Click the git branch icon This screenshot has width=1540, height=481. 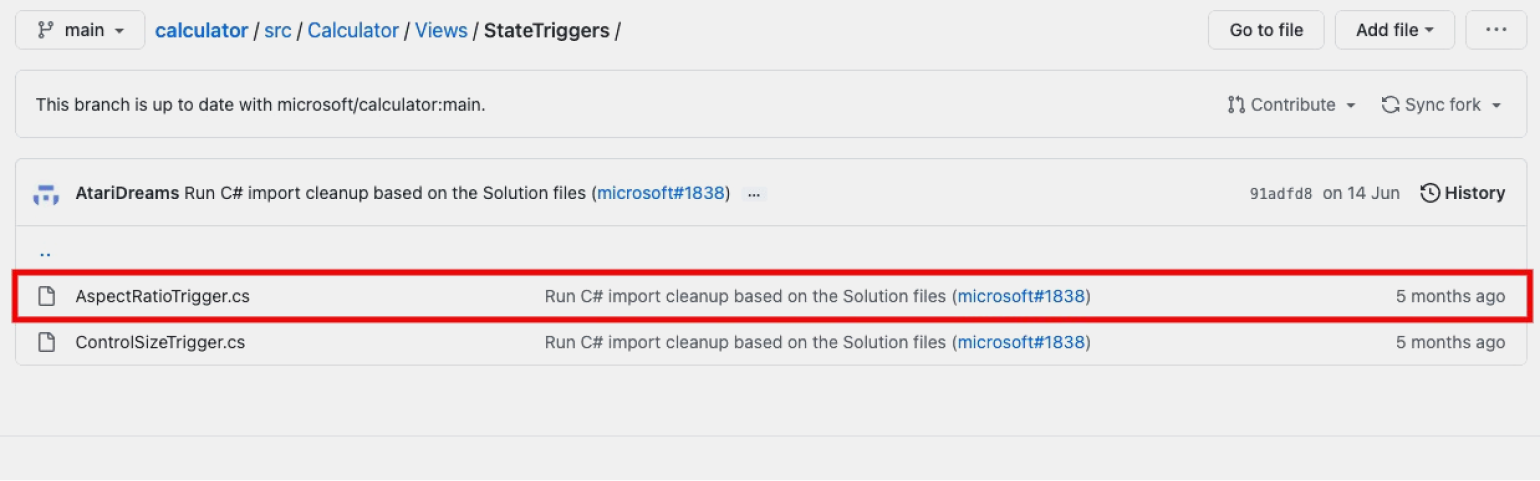click(45, 30)
